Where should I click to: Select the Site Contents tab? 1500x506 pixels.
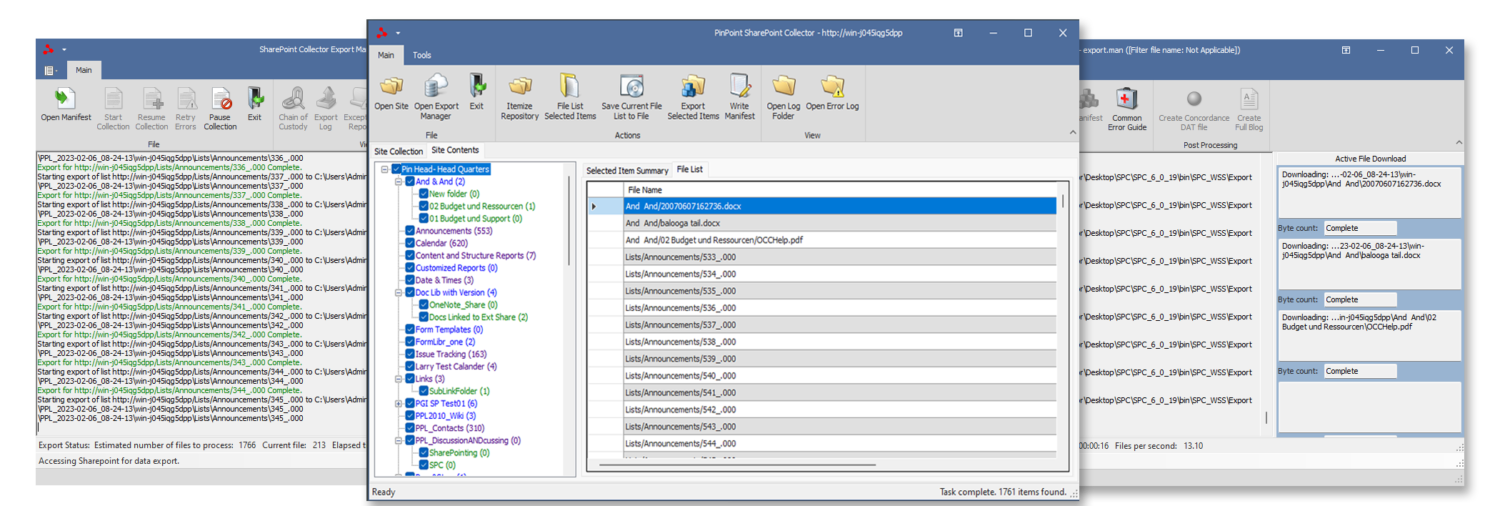[x=455, y=150]
